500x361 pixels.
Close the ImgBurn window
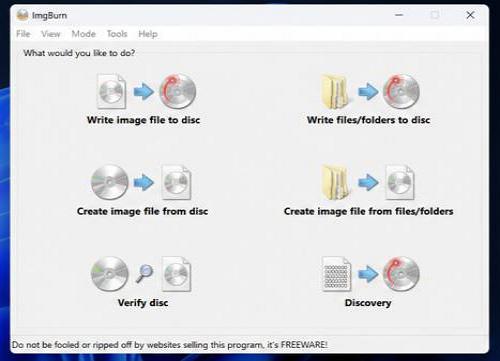pyautogui.click(x=470, y=15)
